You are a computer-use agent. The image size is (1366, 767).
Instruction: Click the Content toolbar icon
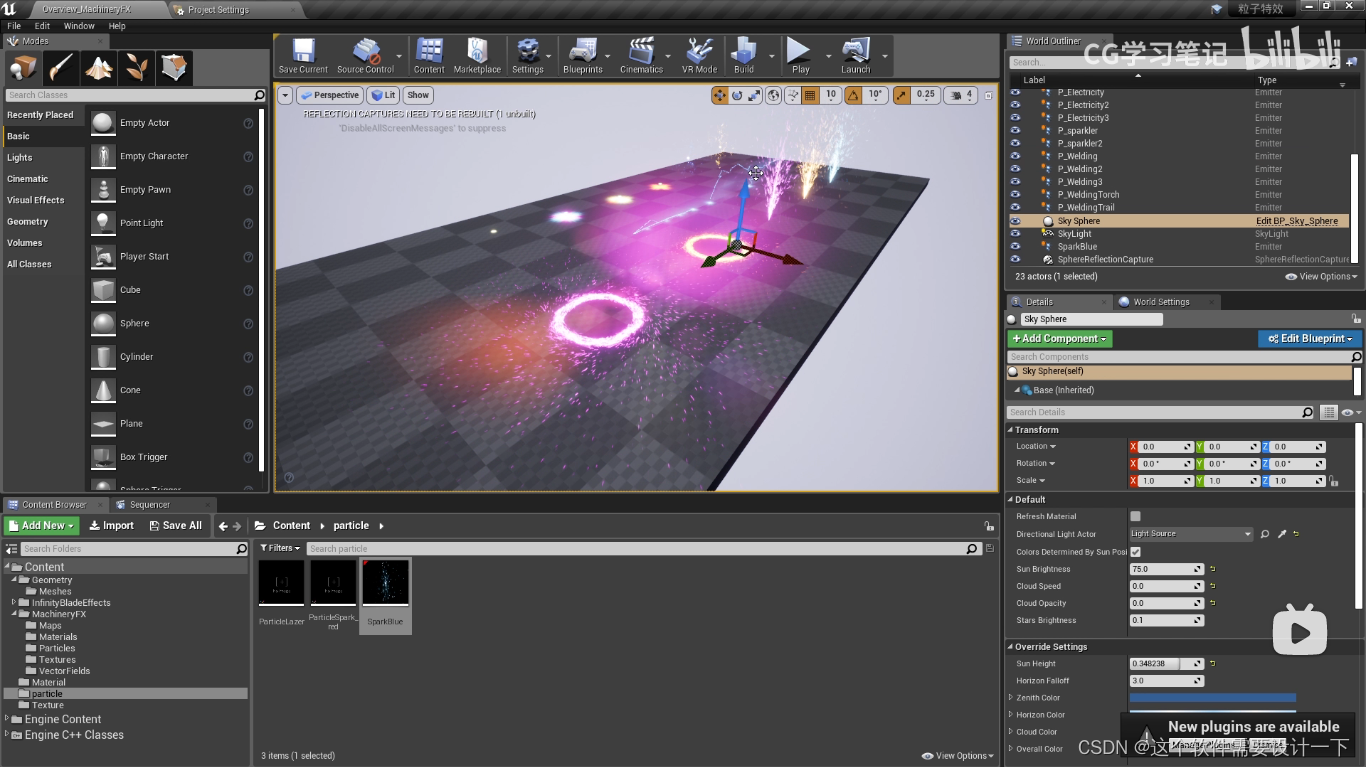[429, 56]
